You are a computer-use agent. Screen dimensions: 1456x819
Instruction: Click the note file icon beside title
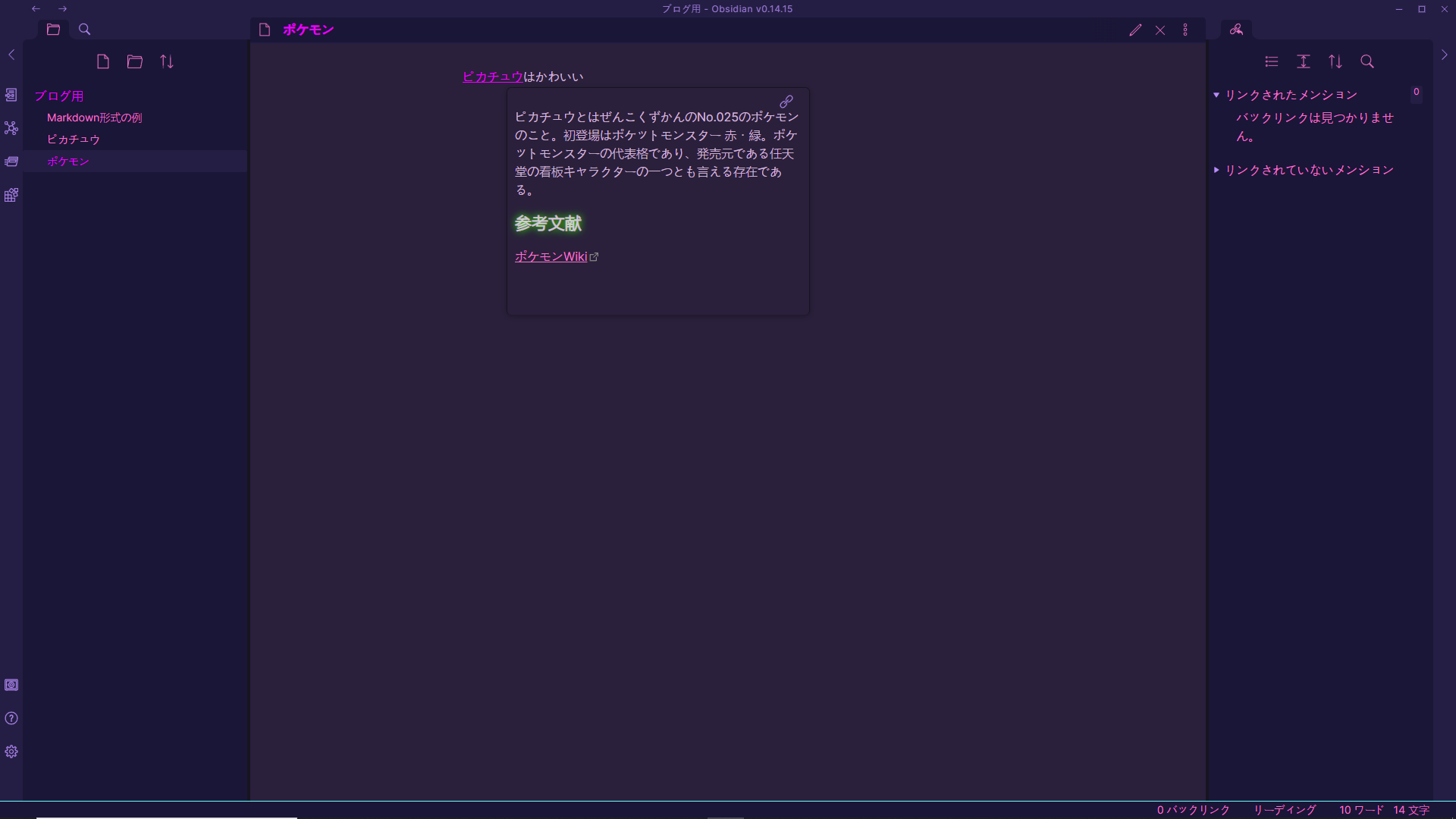click(265, 30)
